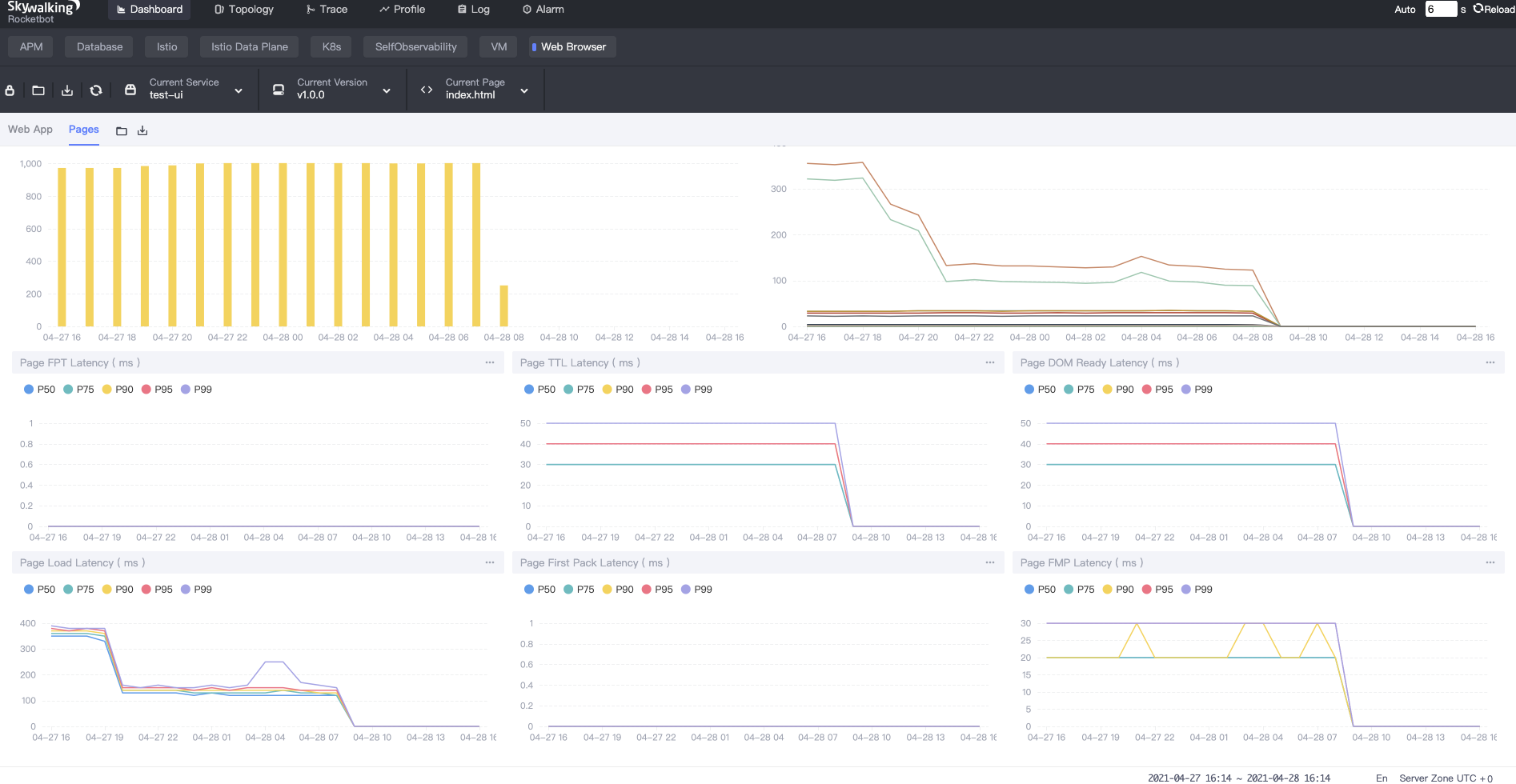This screenshot has height=784, width=1516.
Task: Open more options for Page FMP Latency
Action: (x=1490, y=562)
